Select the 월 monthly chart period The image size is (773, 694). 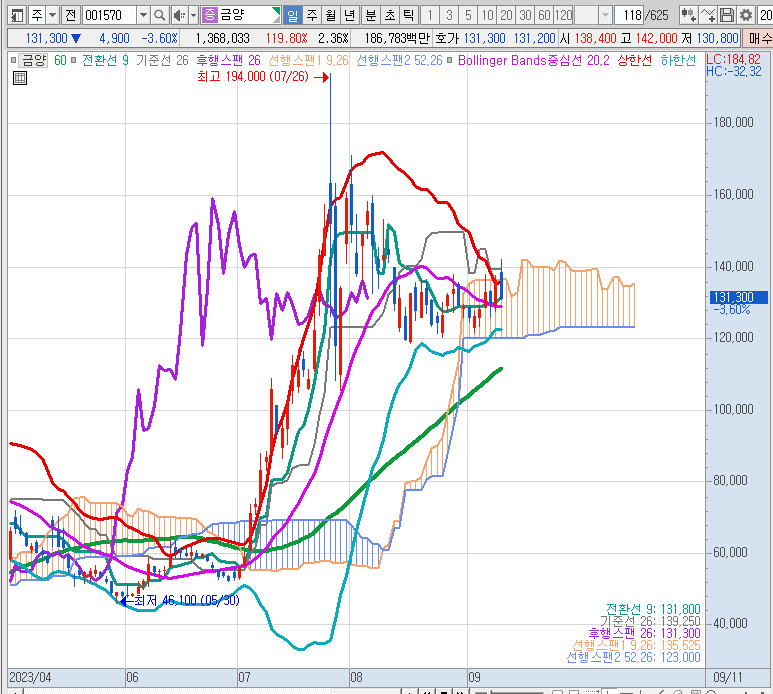coord(330,16)
